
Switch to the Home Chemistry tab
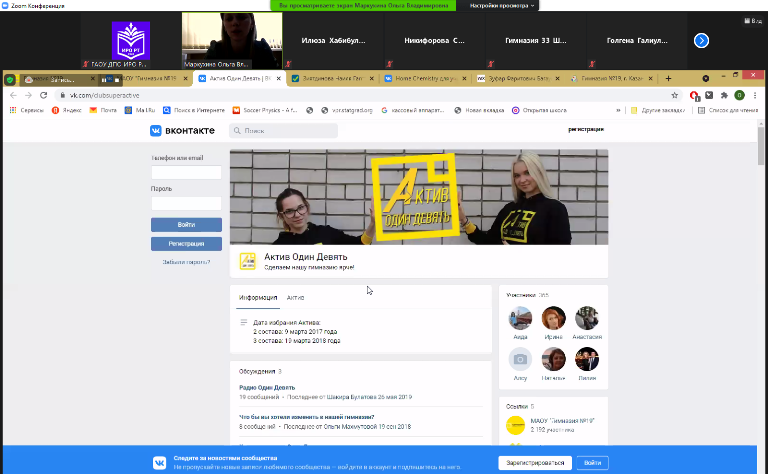(x=424, y=78)
